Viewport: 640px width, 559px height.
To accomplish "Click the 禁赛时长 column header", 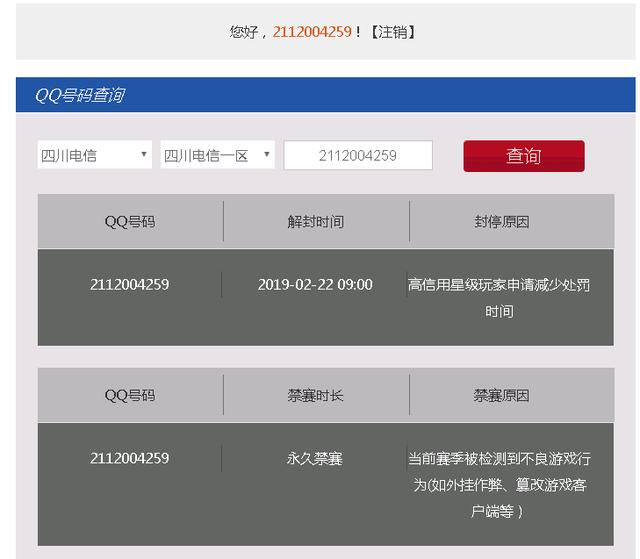I will pyautogui.click(x=316, y=395).
